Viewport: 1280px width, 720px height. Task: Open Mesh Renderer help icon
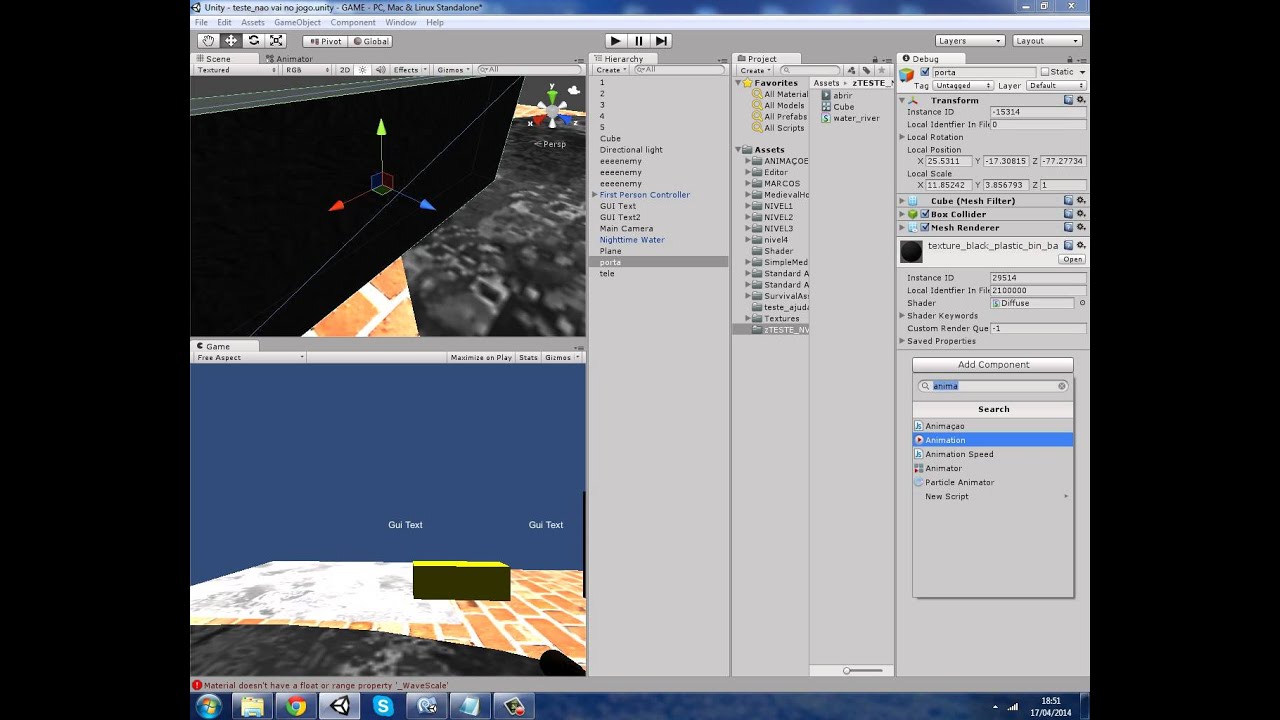[x=1069, y=227]
